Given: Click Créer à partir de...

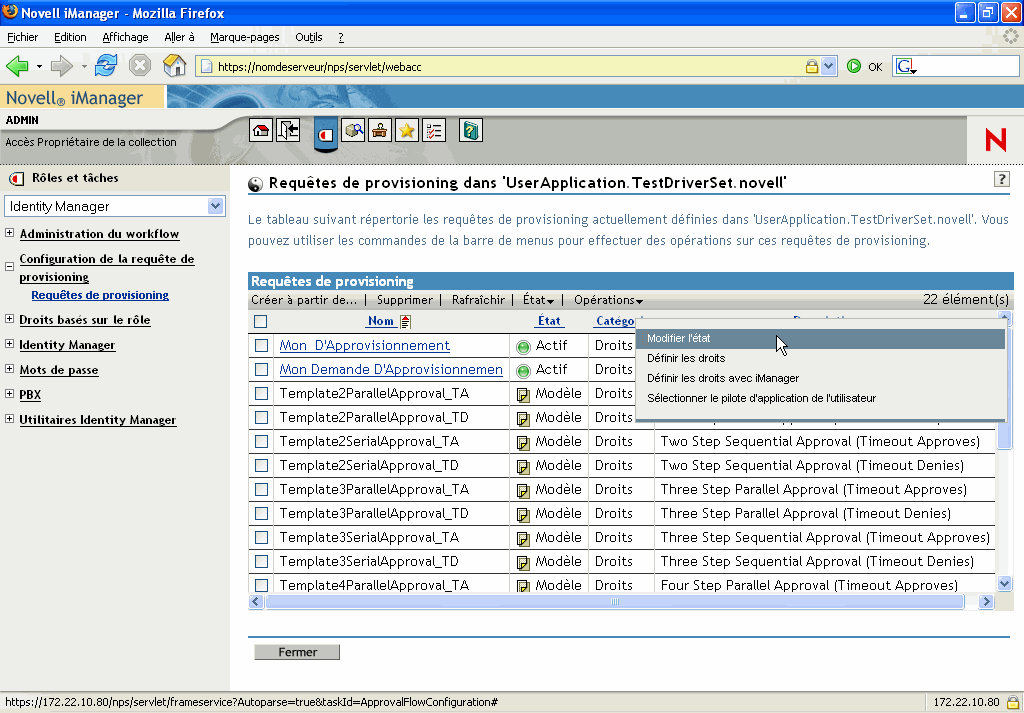Looking at the screenshot, I should coord(304,300).
